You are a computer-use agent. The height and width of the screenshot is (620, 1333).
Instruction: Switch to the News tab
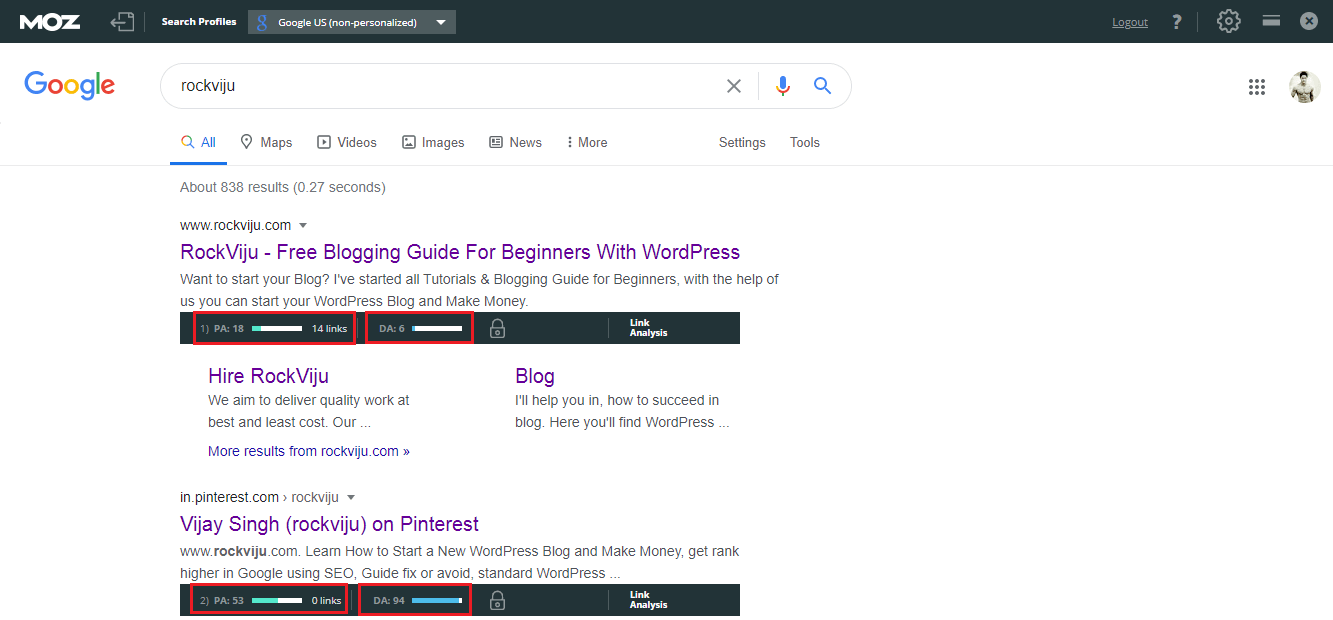tap(515, 143)
